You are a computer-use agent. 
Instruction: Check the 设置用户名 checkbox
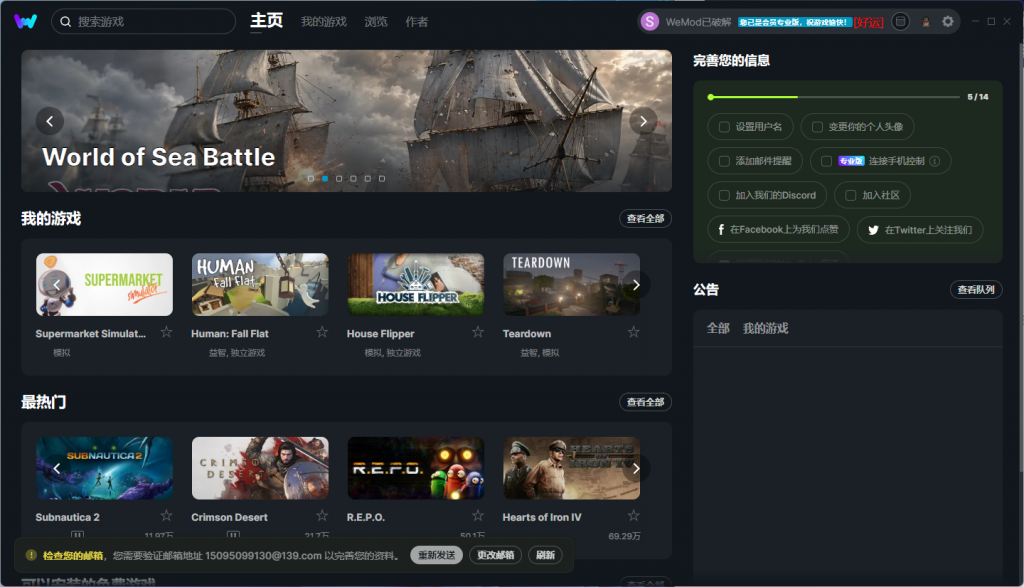click(724, 127)
